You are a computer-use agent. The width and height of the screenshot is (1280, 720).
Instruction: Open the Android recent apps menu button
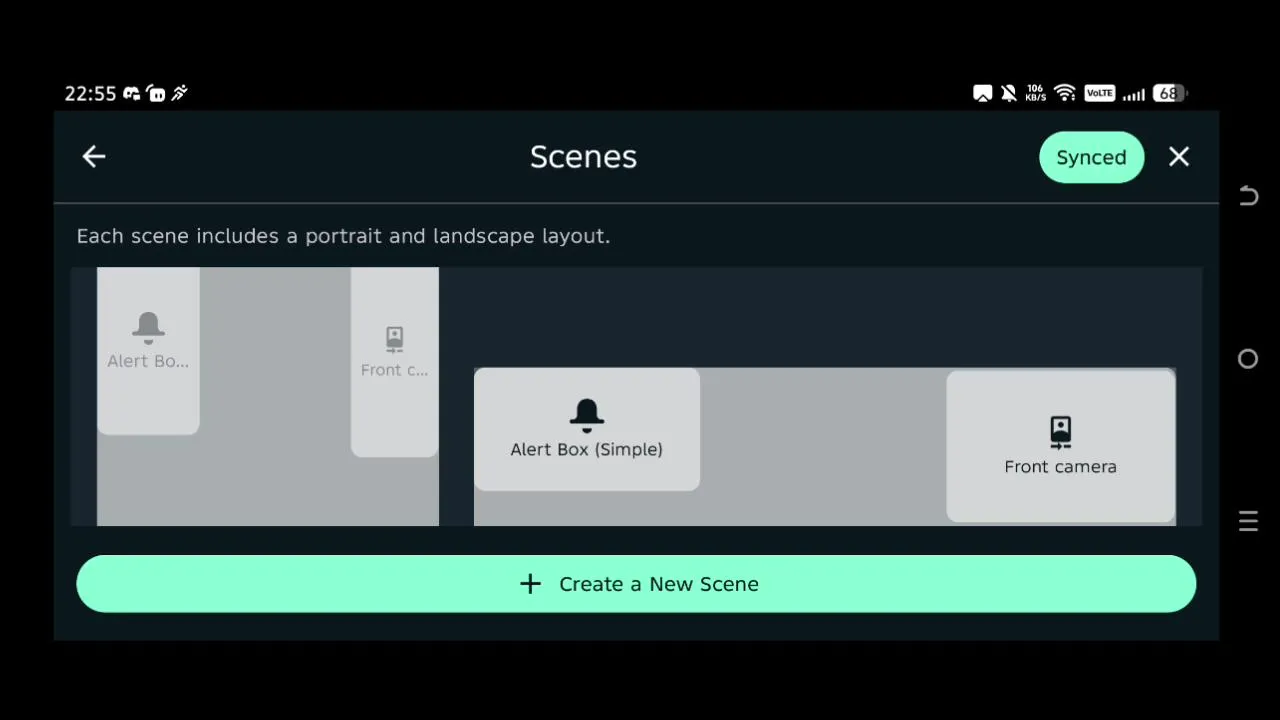click(x=1248, y=521)
